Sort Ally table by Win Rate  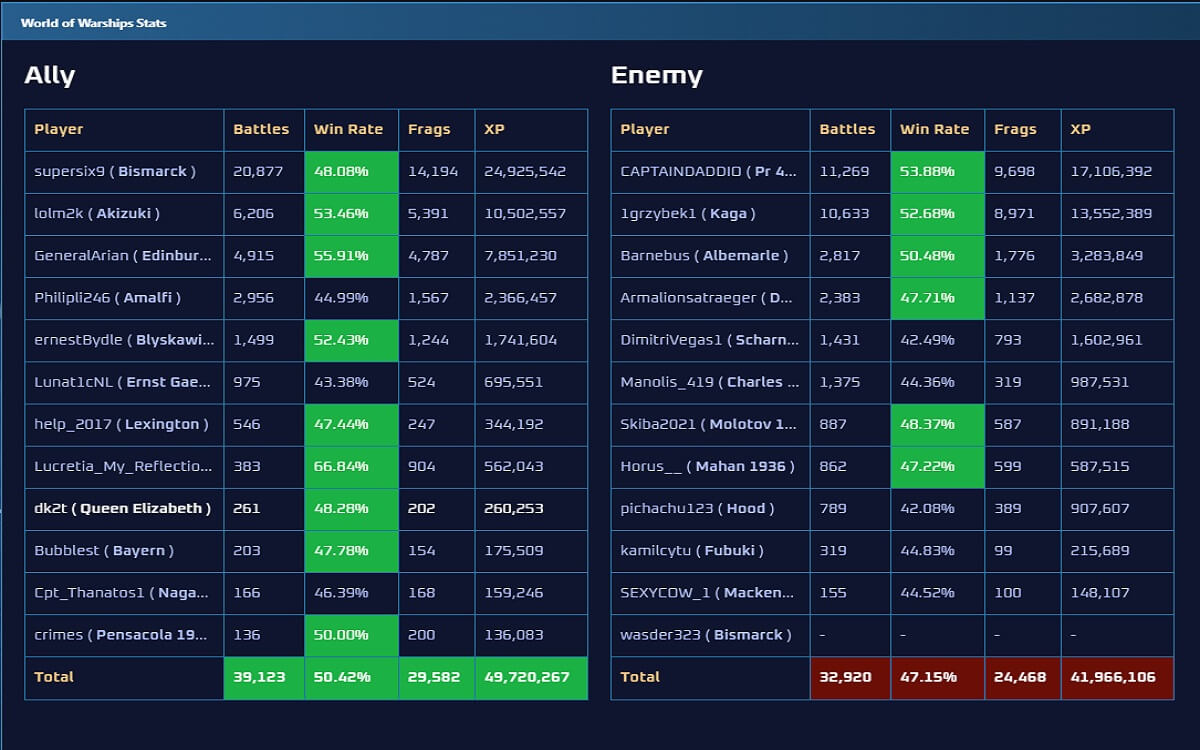[350, 129]
